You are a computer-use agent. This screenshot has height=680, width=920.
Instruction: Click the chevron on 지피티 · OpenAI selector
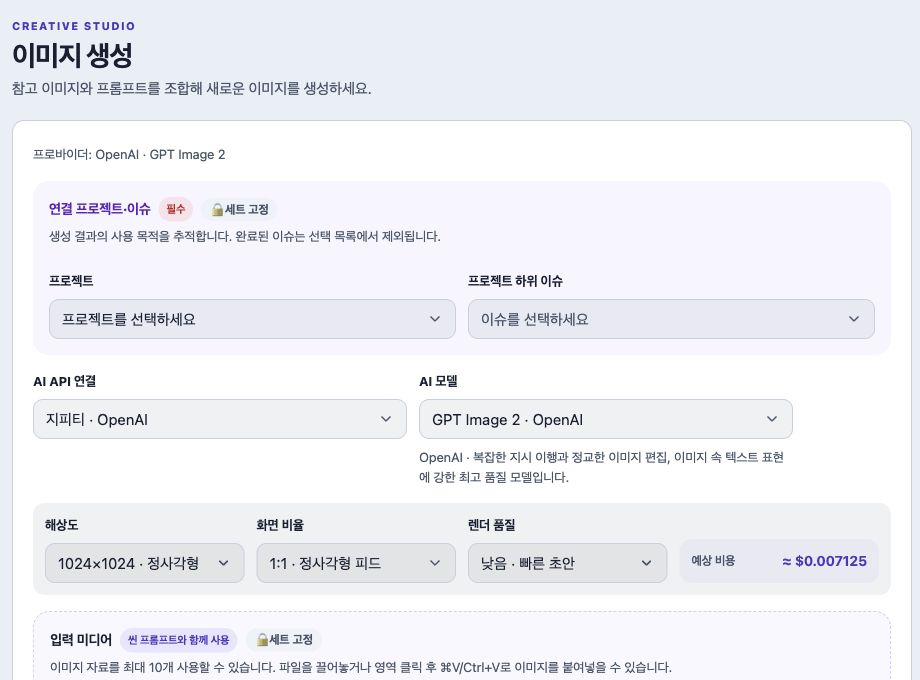pyautogui.click(x=385, y=419)
